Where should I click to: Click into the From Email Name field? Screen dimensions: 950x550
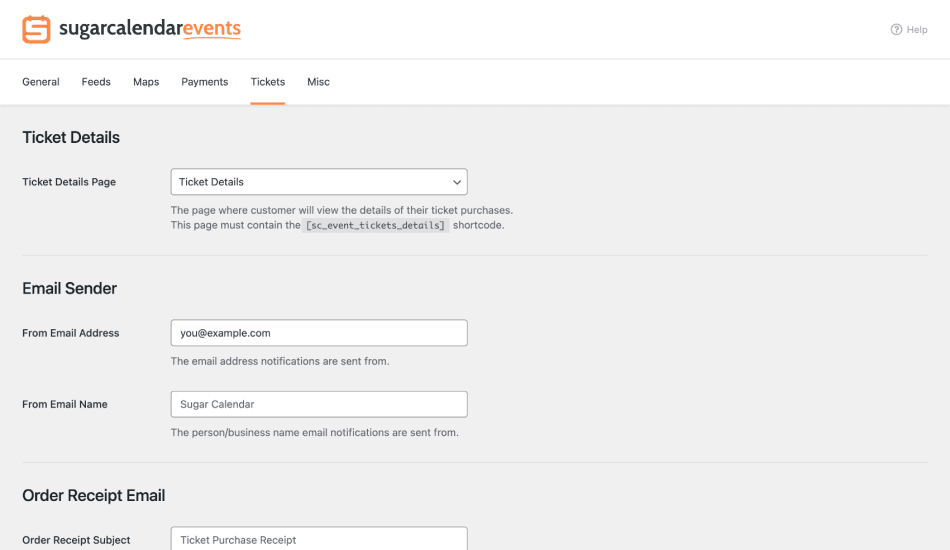coord(319,404)
